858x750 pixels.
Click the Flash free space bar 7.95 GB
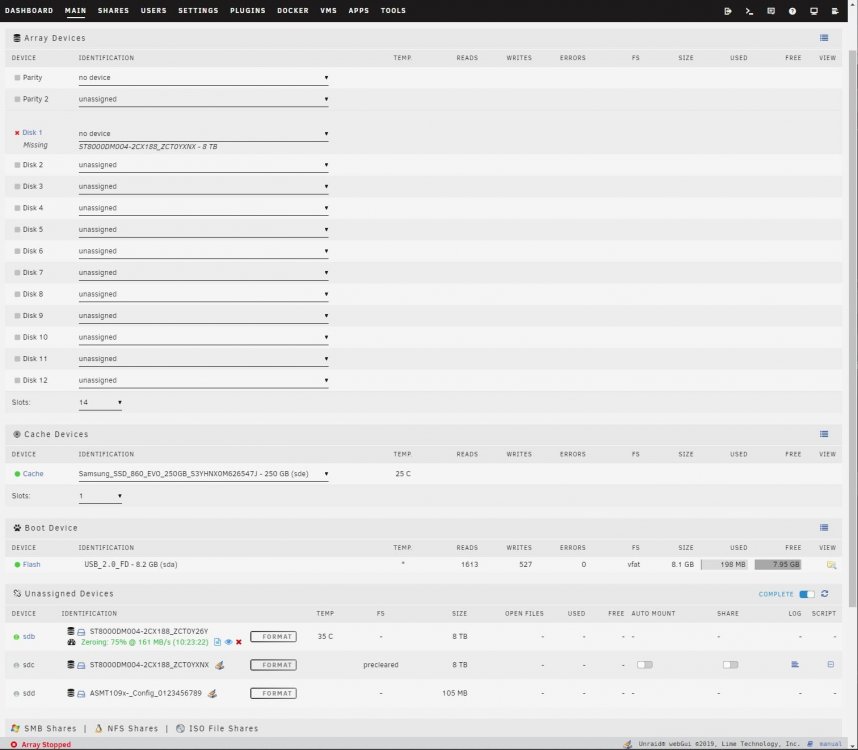click(778, 565)
